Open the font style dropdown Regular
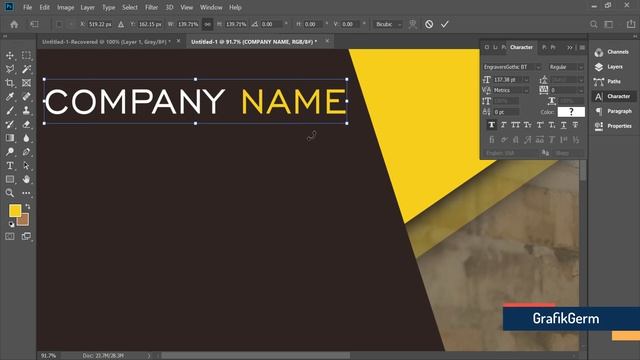This screenshot has height=360, width=640. coord(565,67)
